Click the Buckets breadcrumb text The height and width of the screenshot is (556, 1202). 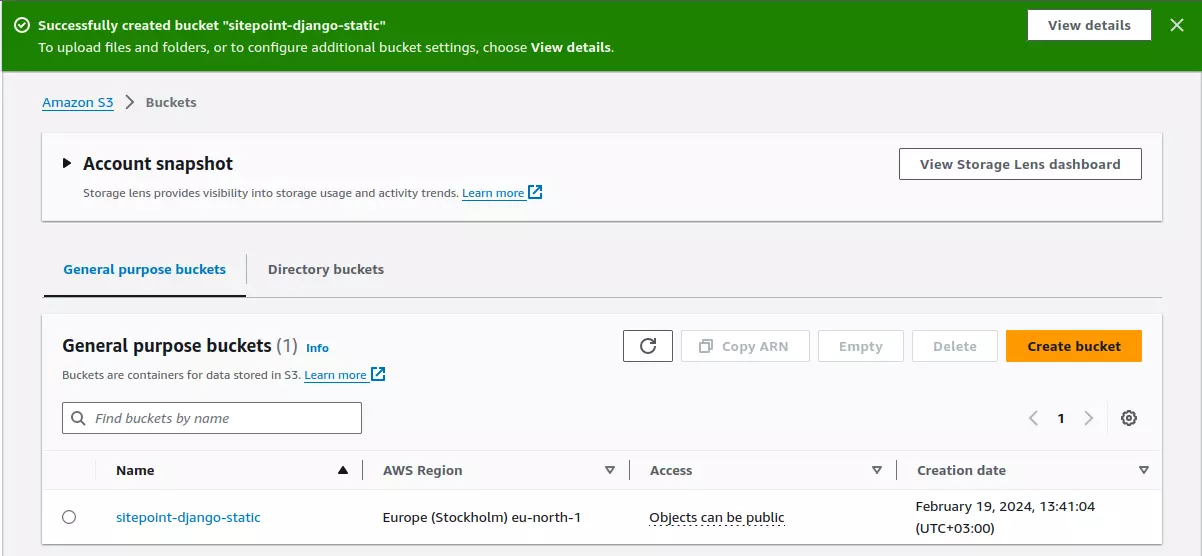[x=171, y=102]
